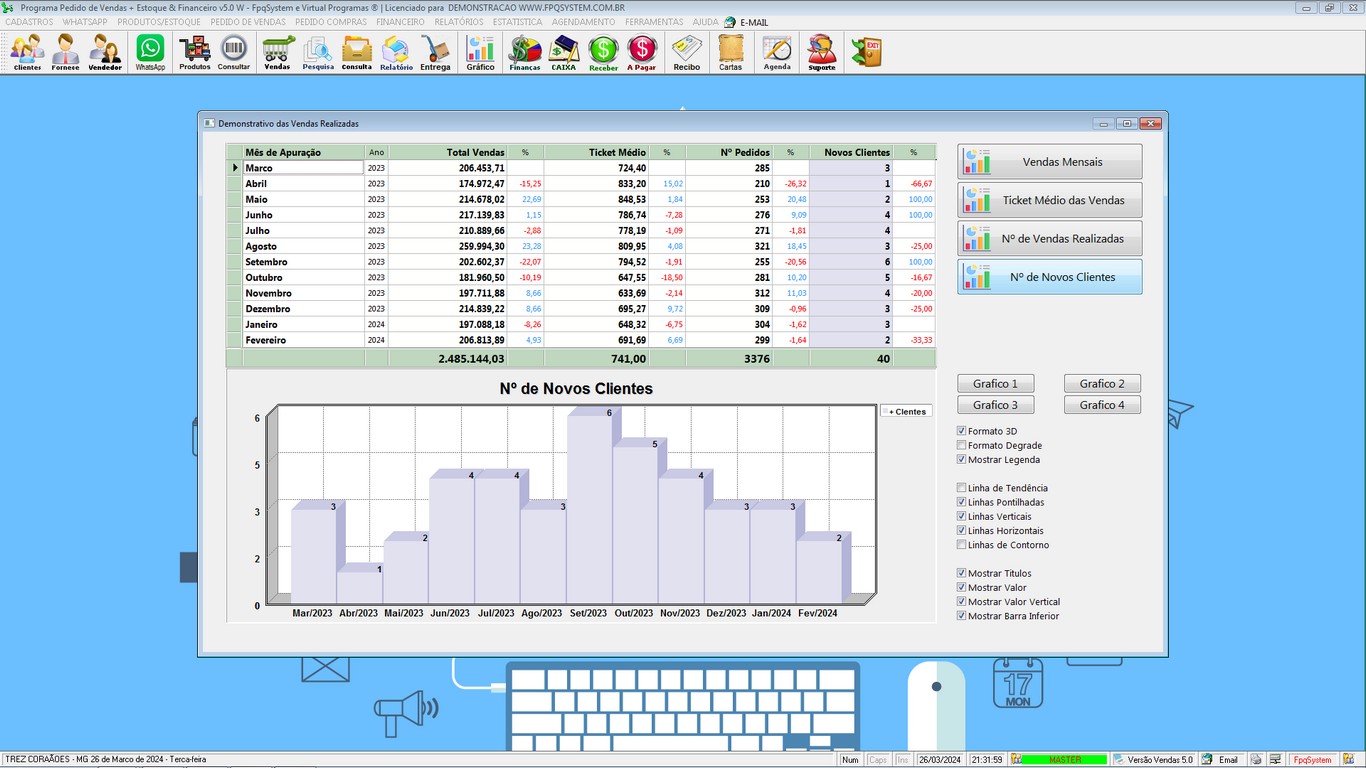Toggle the Formato 3D checkbox
Viewport: 1366px width, 768px height.
tap(962, 431)
